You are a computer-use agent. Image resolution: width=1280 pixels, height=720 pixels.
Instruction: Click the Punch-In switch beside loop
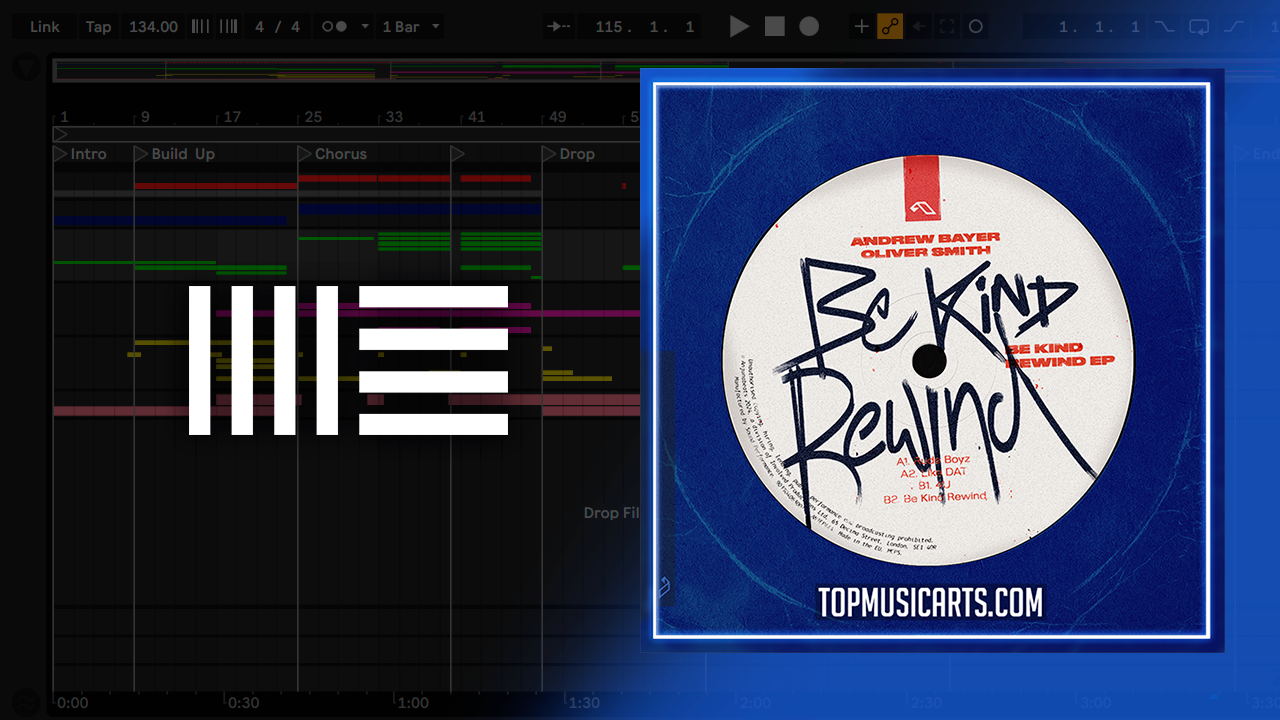(x=1165, y=27)
